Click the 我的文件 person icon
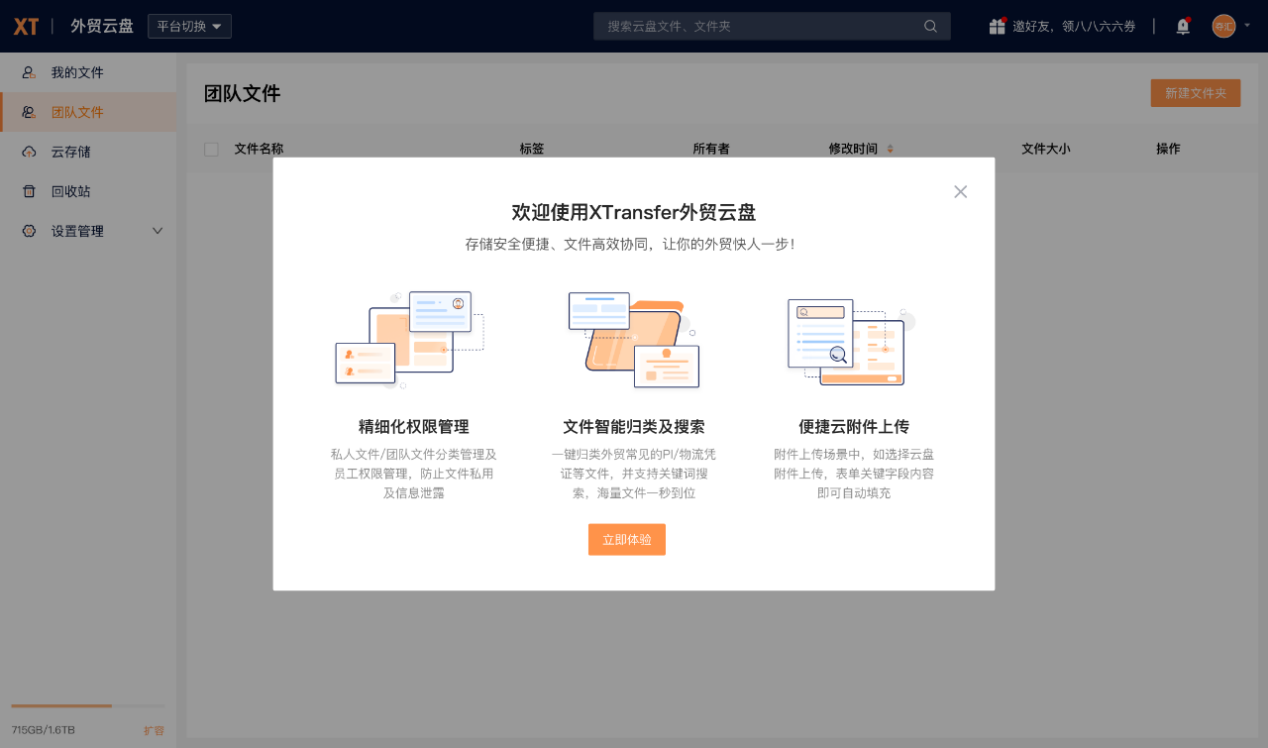Screen dimensions: 1268x748 [29, 72]
